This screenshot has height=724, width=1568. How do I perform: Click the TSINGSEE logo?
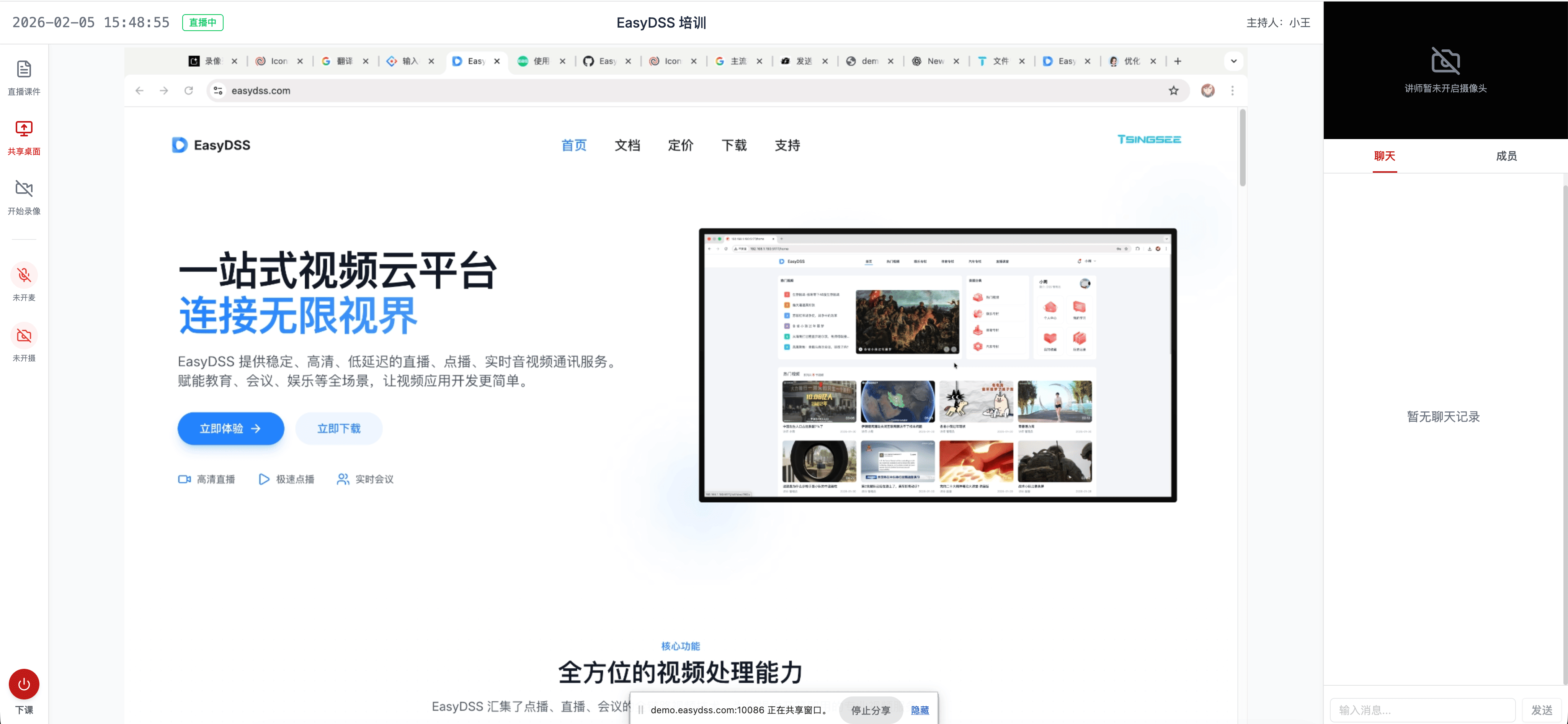1148,139
